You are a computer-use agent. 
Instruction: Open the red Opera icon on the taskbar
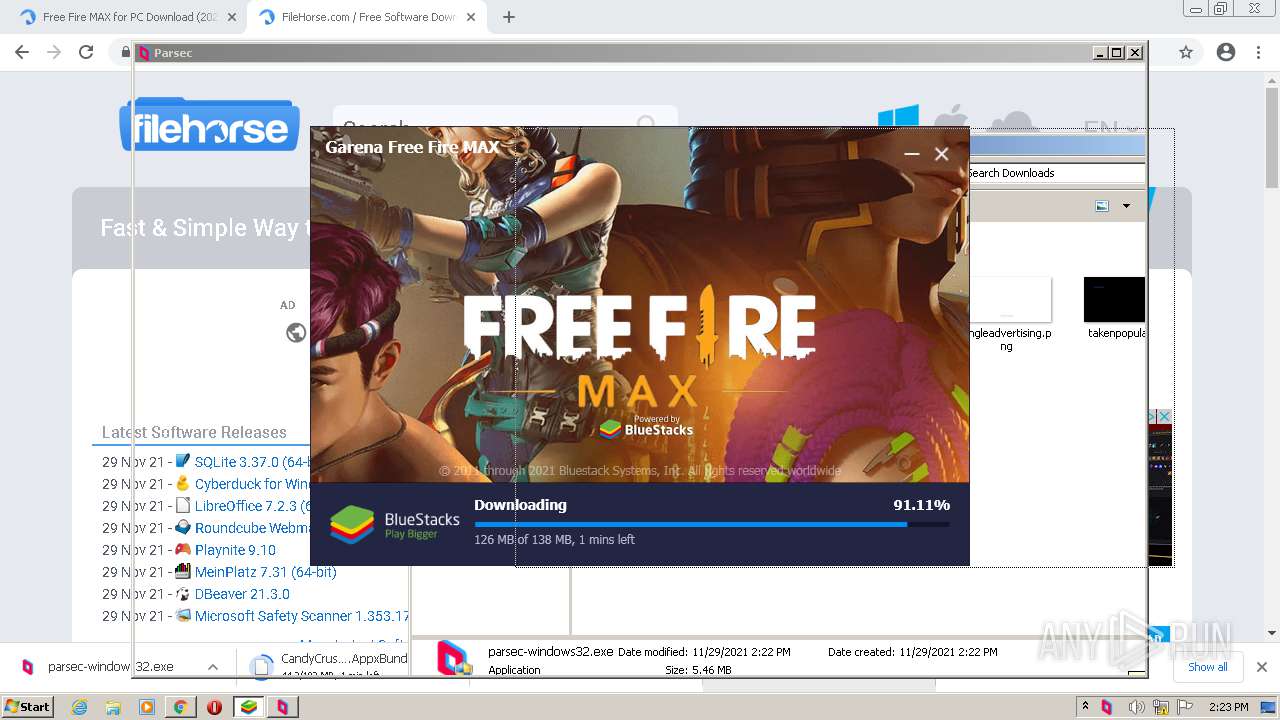(214, 706)
